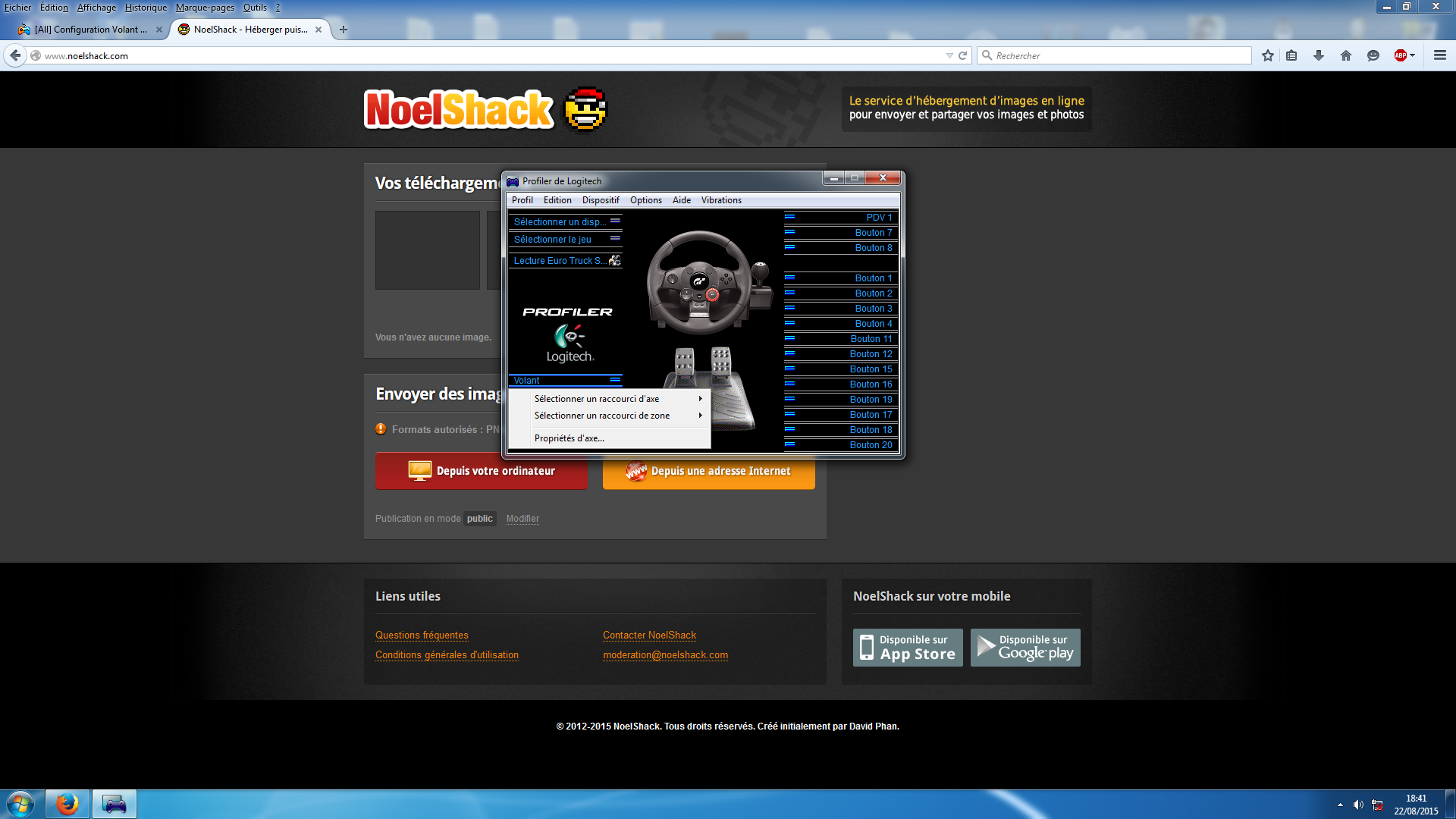The width and height of the screenshot is (1456, 819).
Task: Select the Bouton 8 entry
Action: coord(841,248)
